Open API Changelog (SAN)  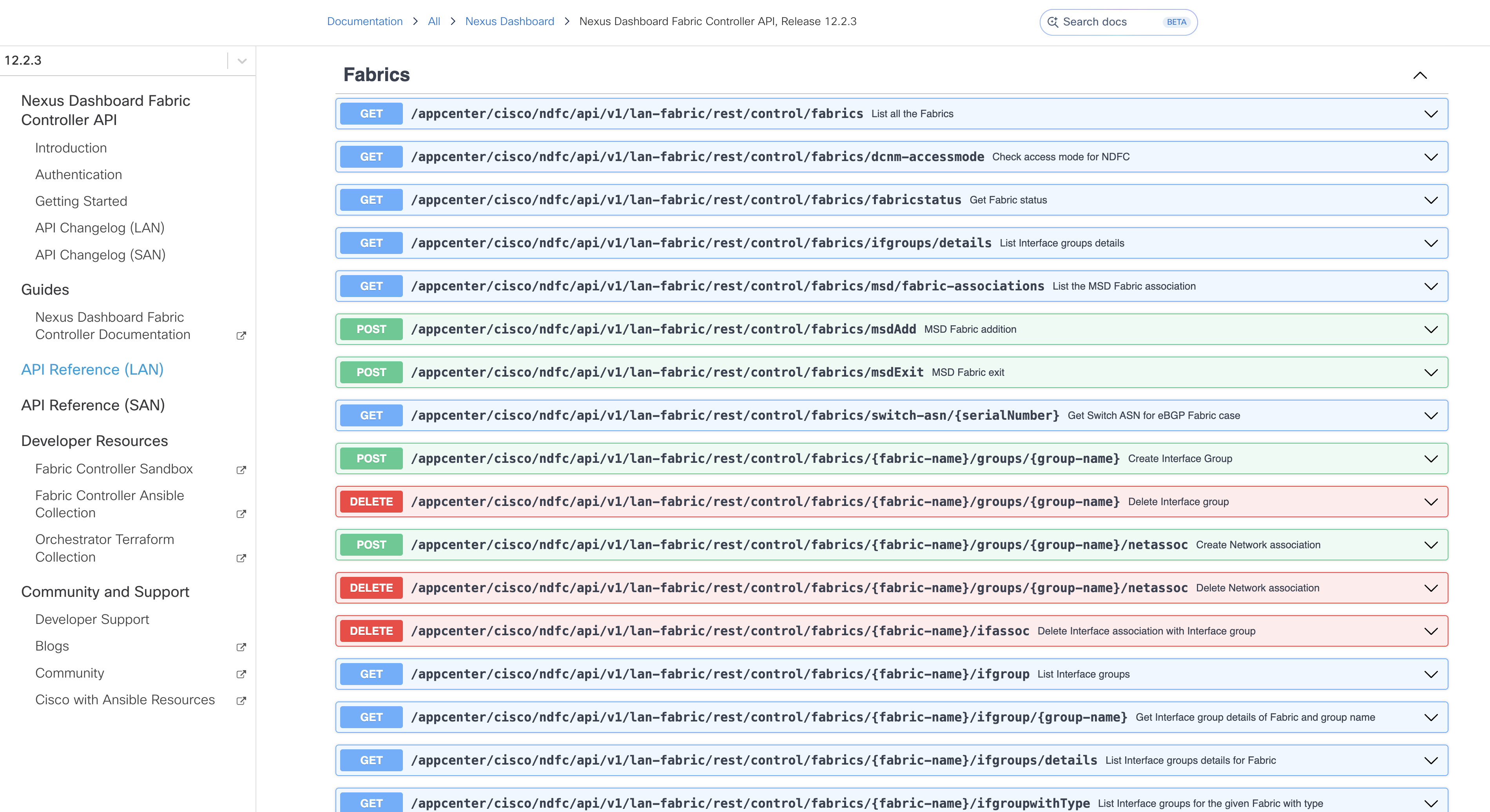pos(101,255)
